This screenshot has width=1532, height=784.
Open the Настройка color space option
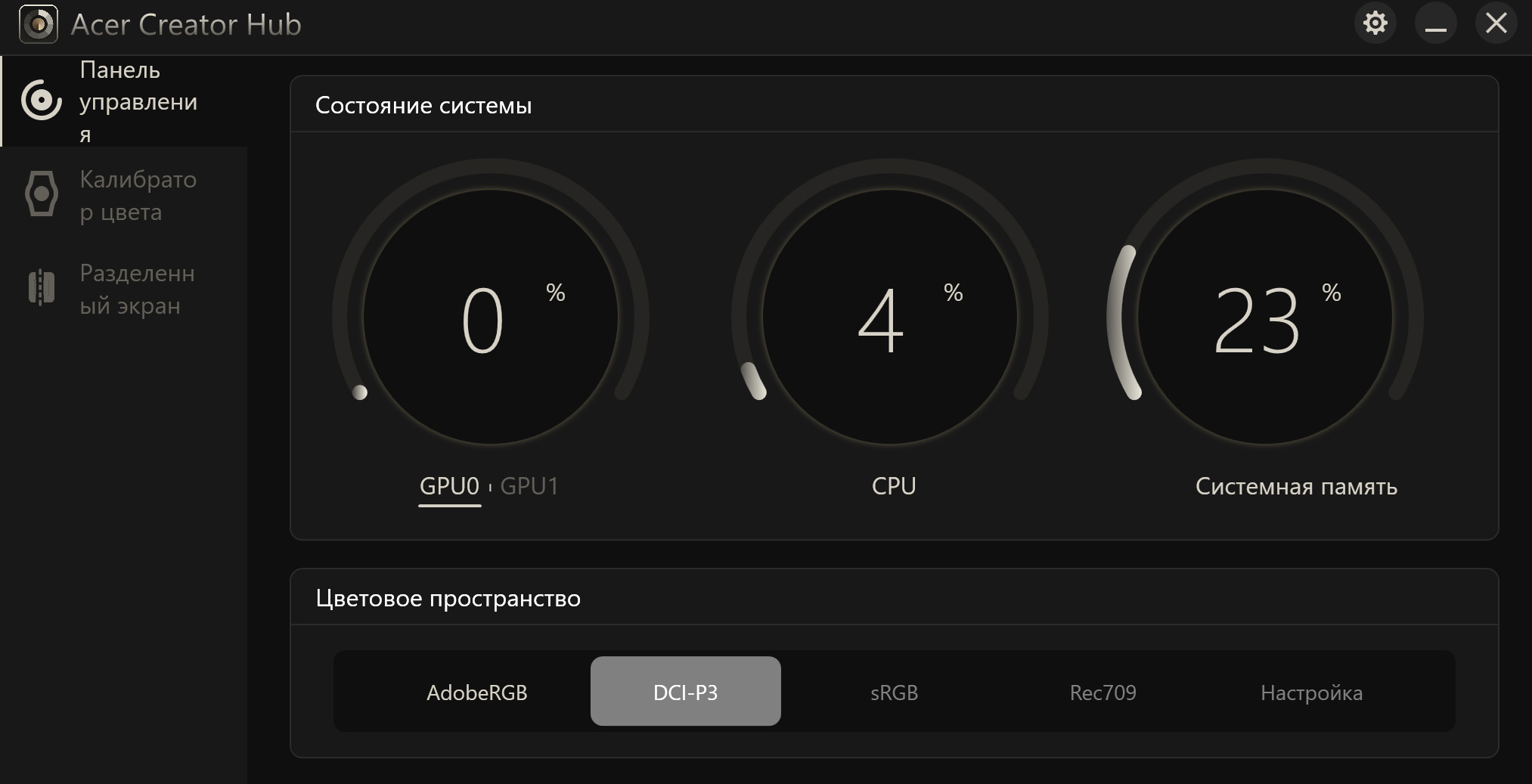1311,692
